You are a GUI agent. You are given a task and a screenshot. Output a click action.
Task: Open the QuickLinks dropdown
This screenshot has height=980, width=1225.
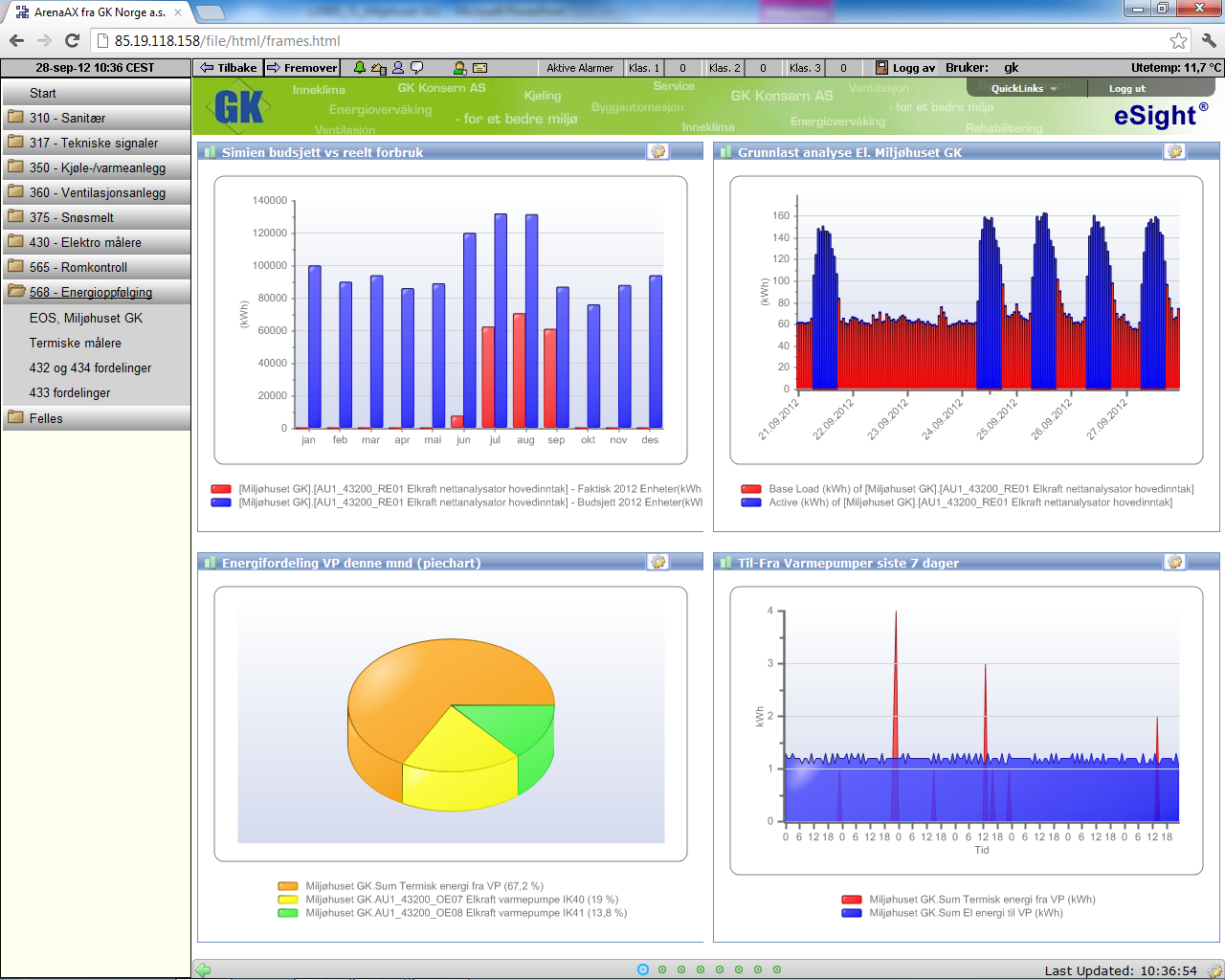(1024, 88)
